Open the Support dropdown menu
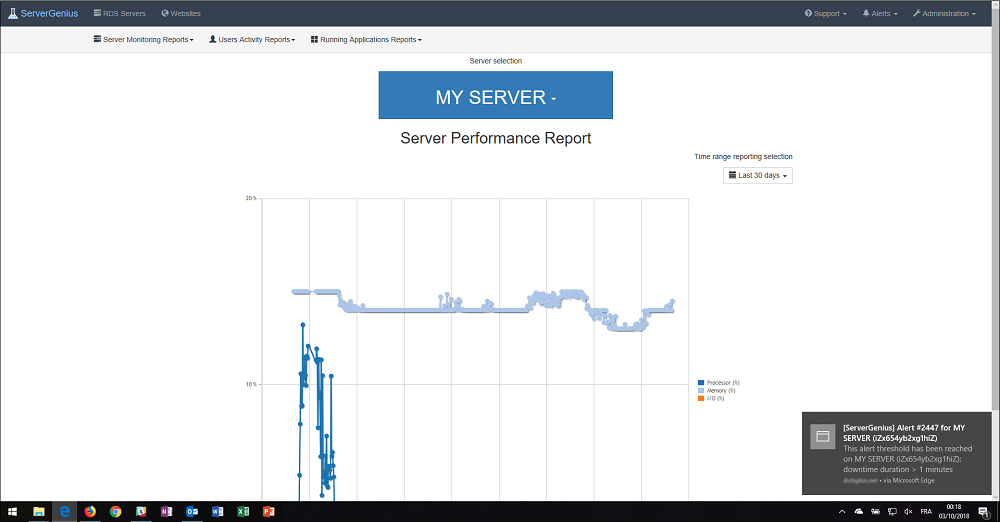 825,14
